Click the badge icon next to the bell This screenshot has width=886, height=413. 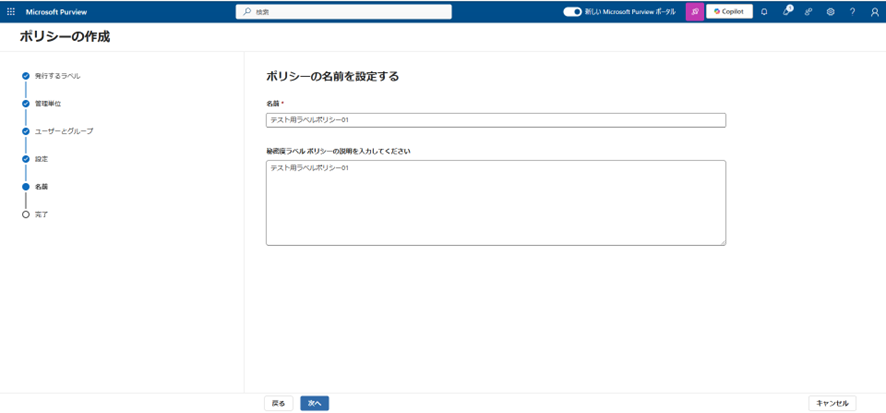point(787,12)
